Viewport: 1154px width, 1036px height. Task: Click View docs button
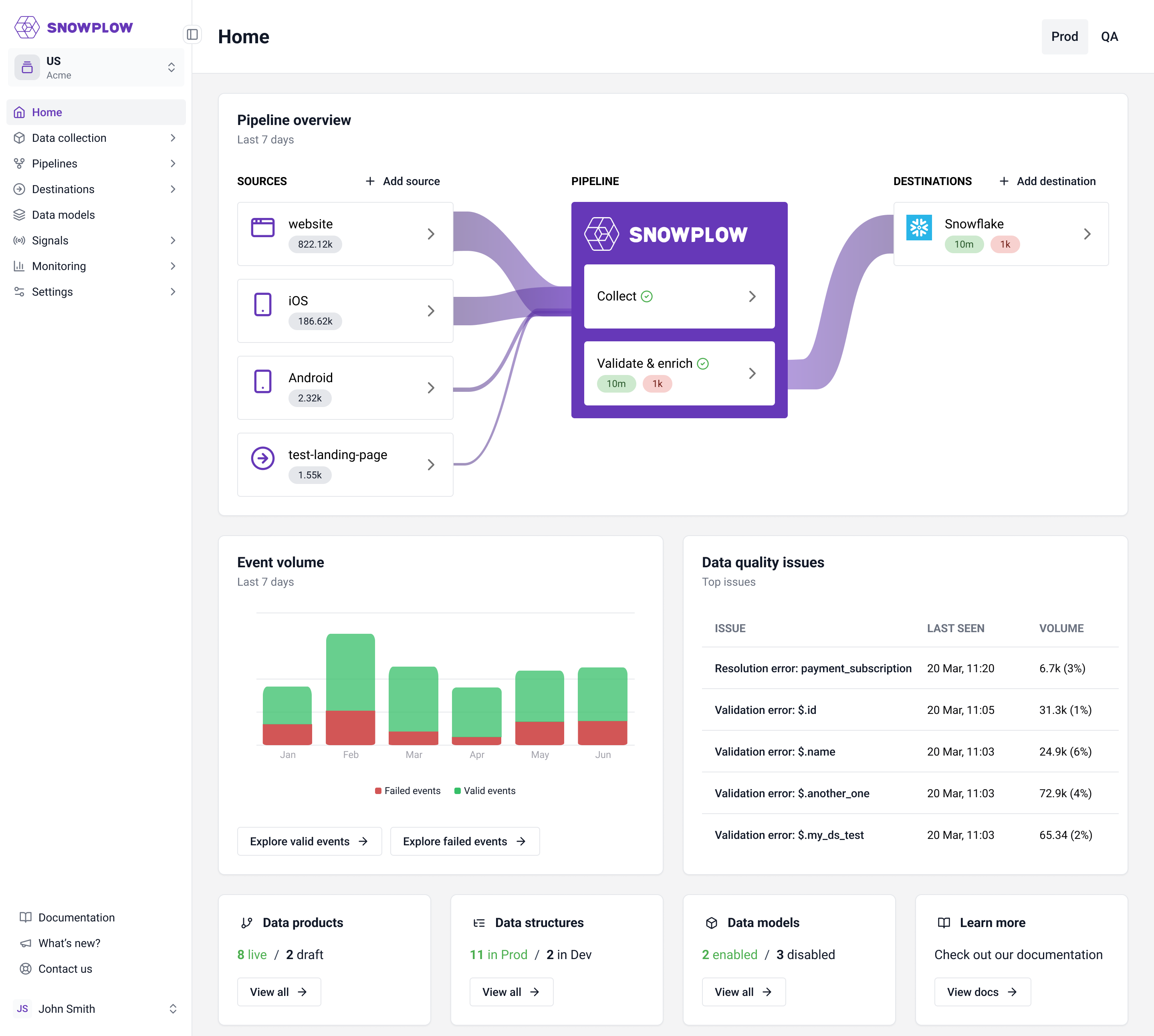[982, 992]
